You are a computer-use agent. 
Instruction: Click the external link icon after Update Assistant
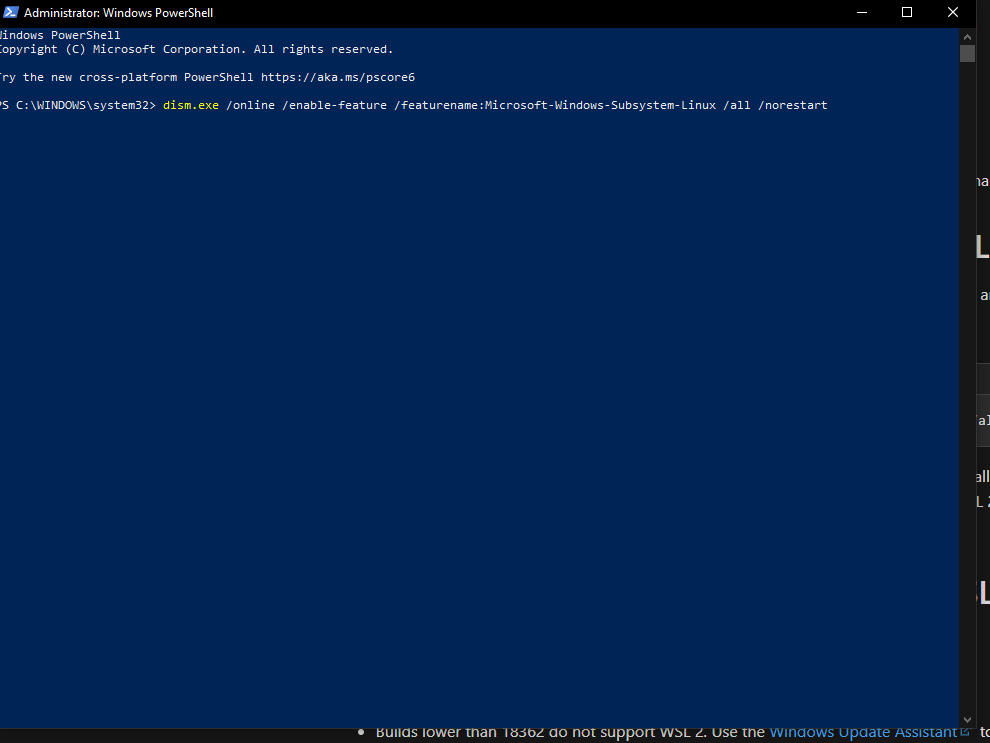click(965, 732)
